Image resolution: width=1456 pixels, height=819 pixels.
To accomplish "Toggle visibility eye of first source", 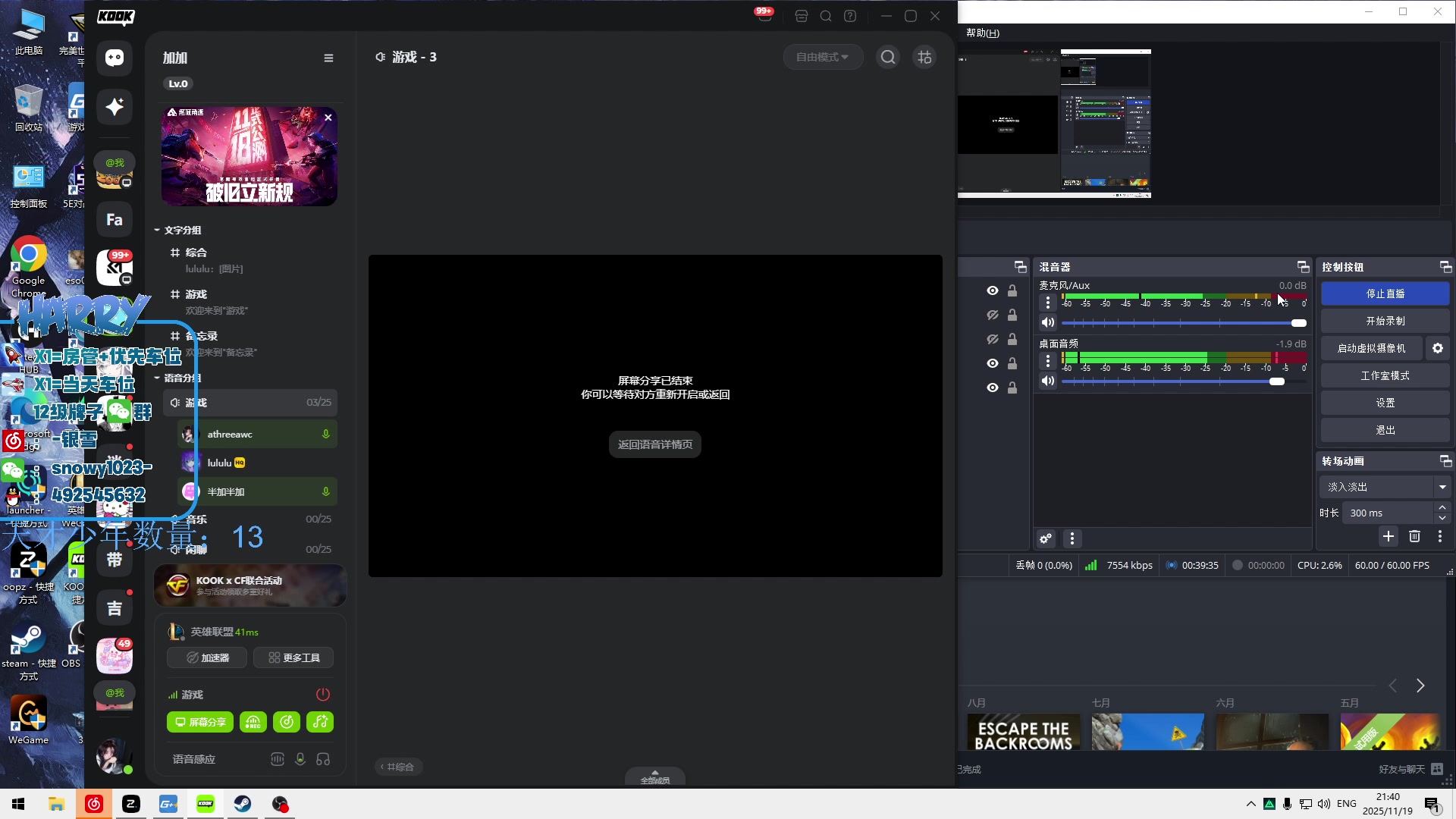I will 992,290.
